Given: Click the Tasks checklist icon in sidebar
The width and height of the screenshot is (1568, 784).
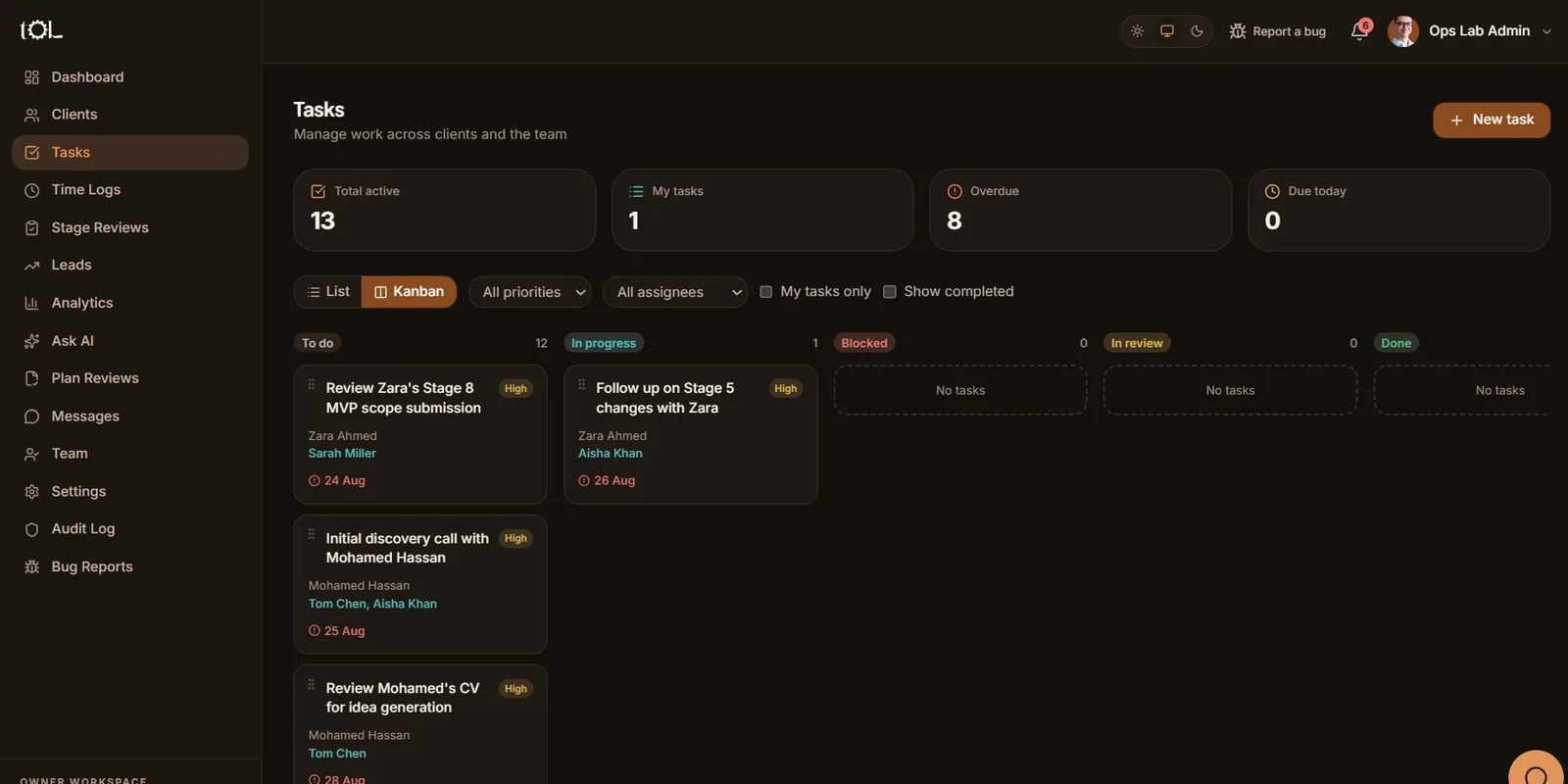Looking at the screenshot, I should point(31,153).
